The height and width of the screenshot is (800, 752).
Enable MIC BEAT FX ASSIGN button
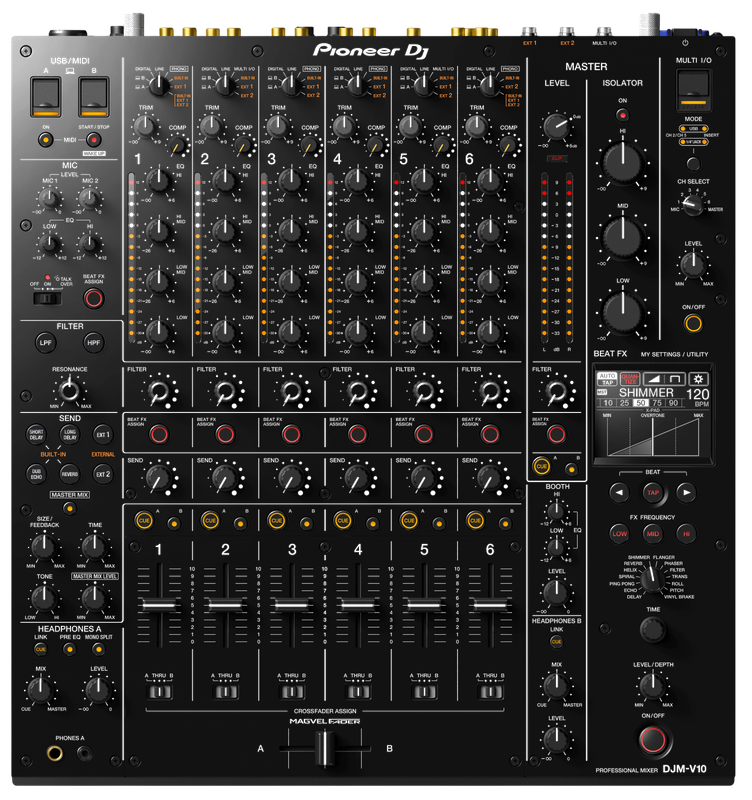click(93, 298)
